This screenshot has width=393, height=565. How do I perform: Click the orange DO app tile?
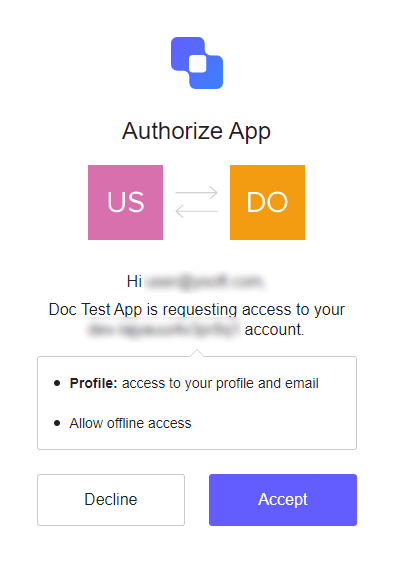[267, 202]
